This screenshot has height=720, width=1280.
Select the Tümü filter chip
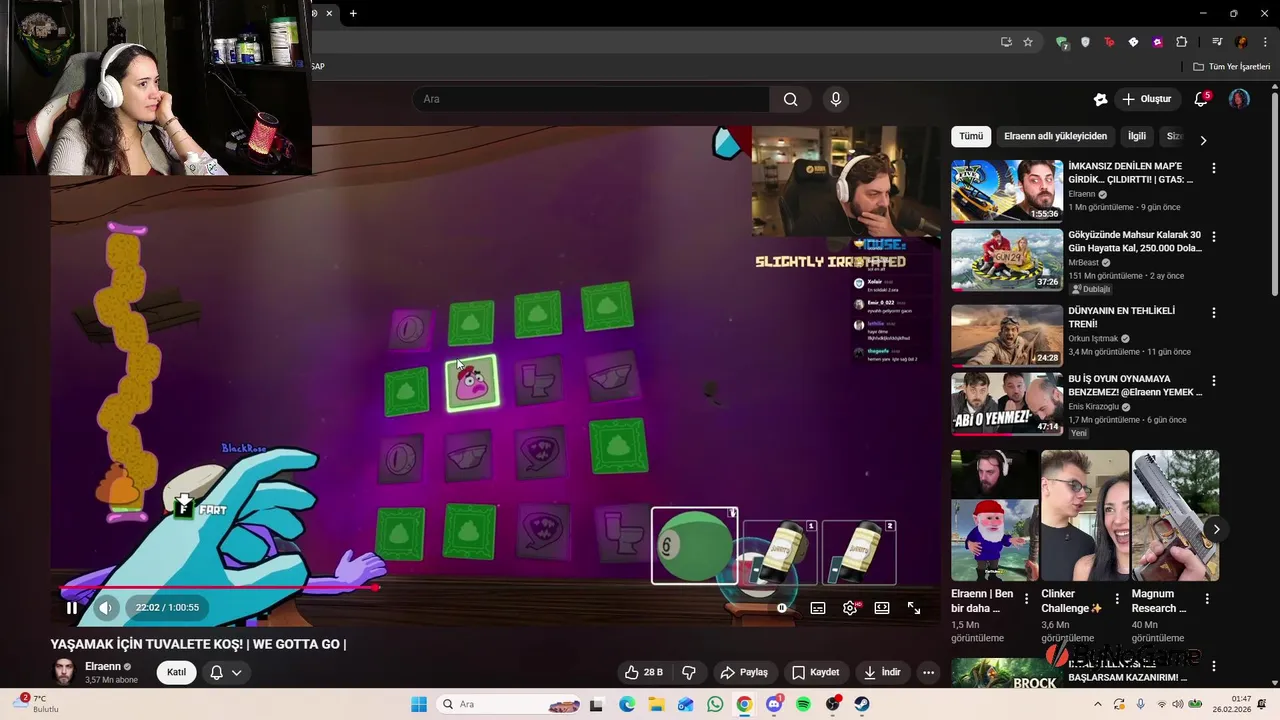971,136
